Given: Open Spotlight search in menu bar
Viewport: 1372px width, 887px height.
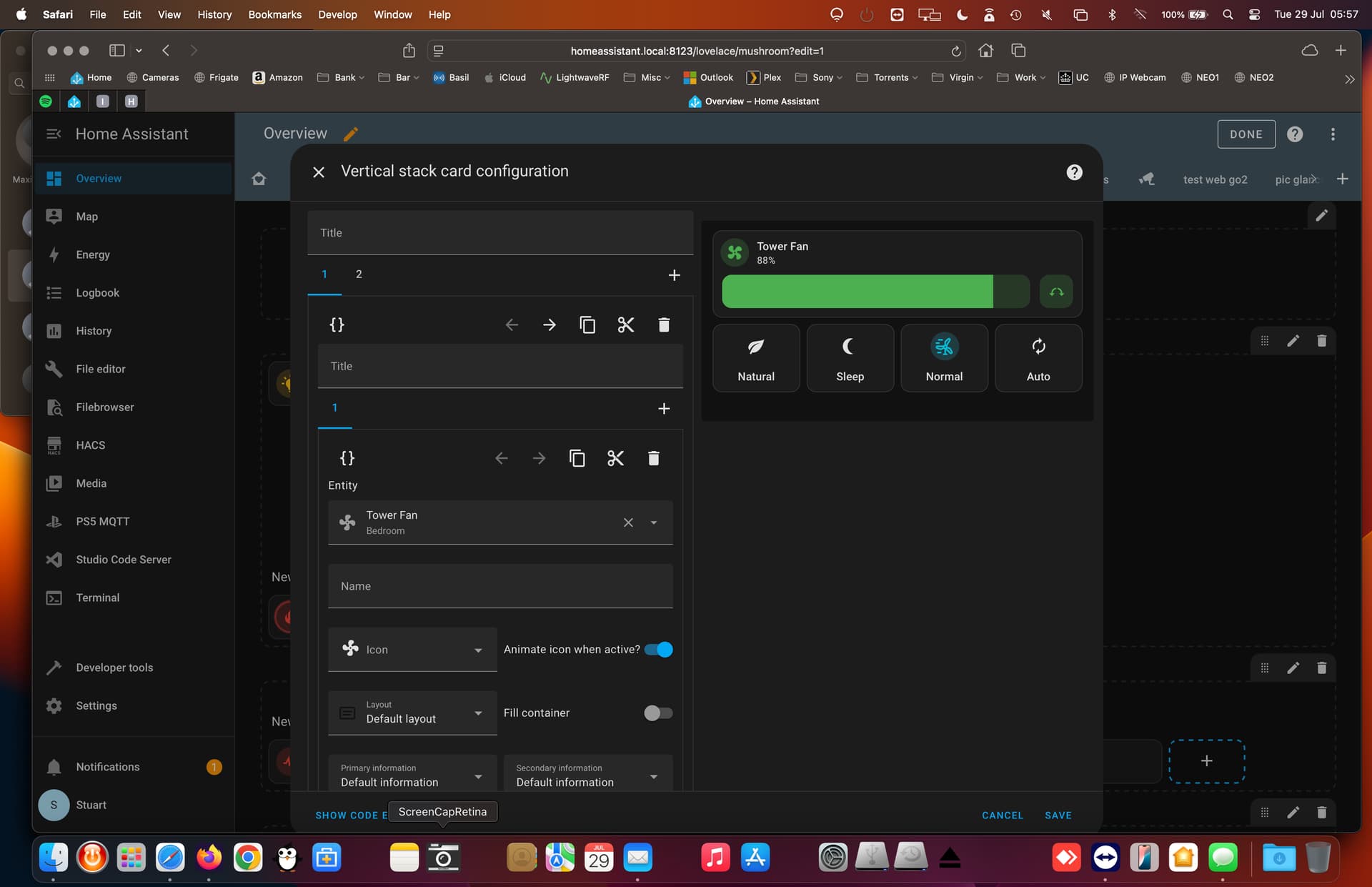Looking at the screenshot, I should 1227,14.
